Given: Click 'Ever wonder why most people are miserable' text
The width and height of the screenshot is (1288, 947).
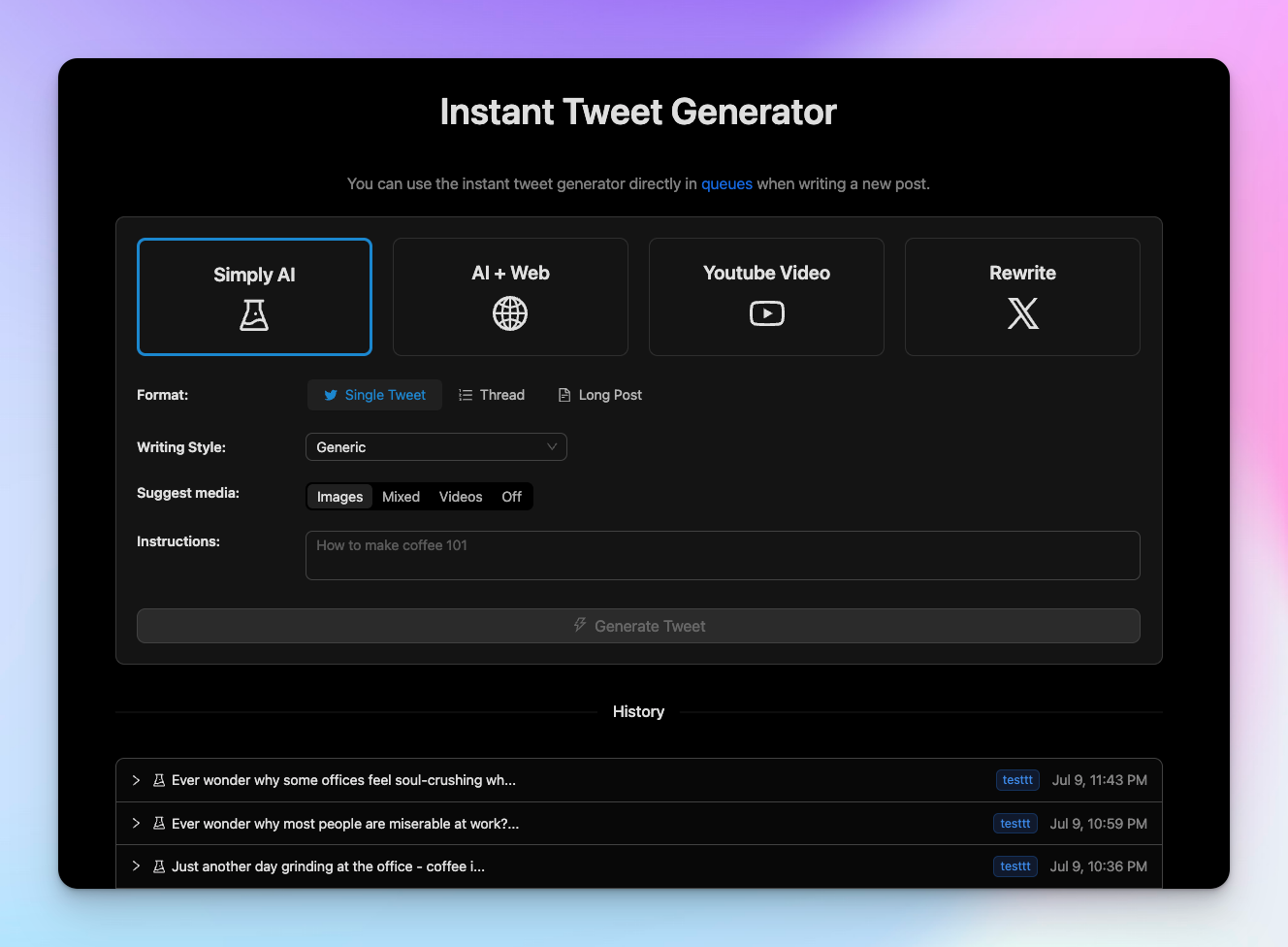Looking at the screenshot, I should click(345, 824).
